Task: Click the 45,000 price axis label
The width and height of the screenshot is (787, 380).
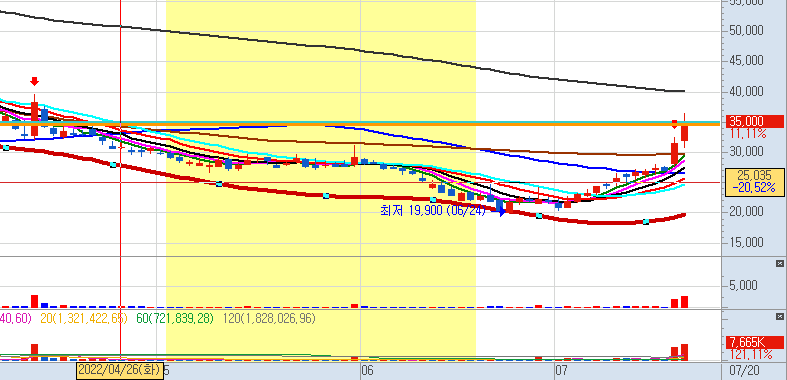Action: (x=746, y=60)
